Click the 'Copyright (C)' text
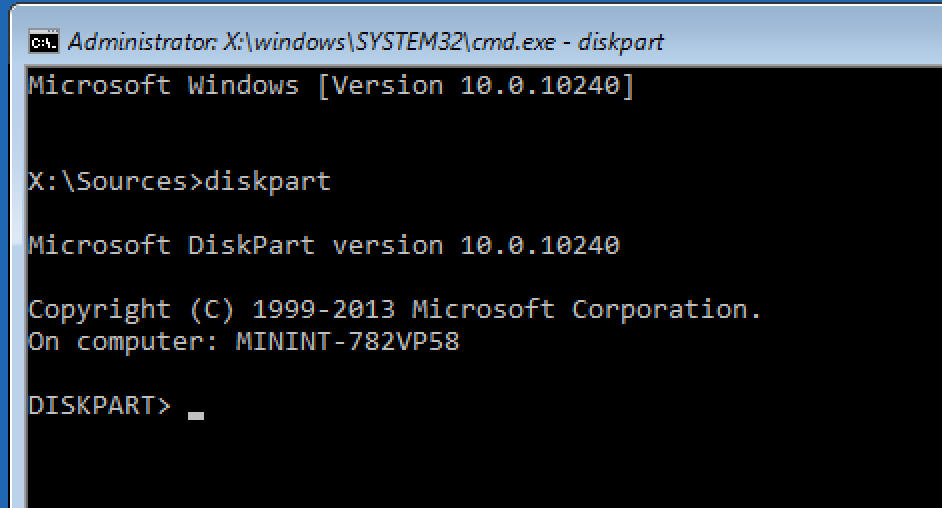The height and width of the screenshot is (508, 942). tap(131, 310)
